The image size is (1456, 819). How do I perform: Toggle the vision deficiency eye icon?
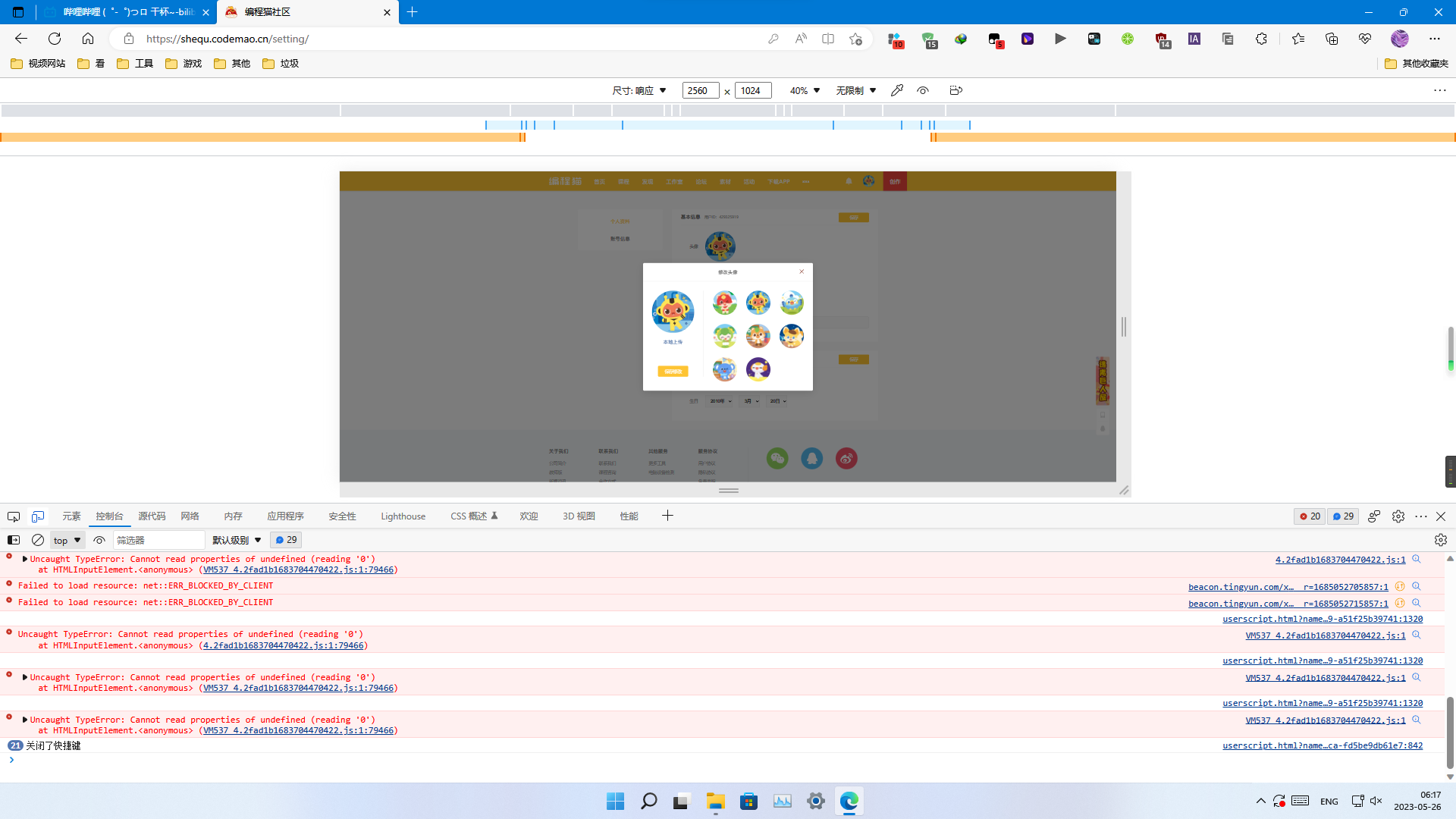pyautogui.click(x=923, y=90)
